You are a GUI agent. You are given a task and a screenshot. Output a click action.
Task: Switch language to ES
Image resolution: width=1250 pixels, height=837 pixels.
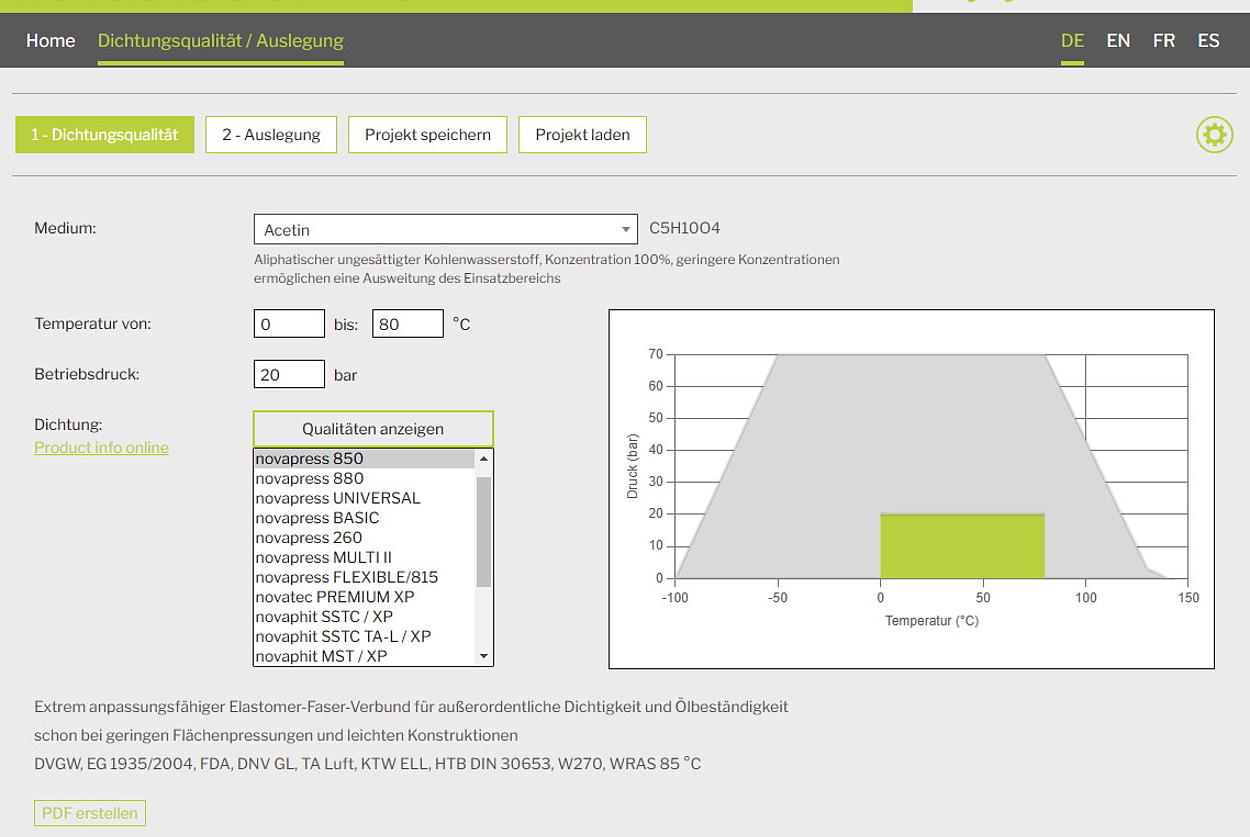click(x=1209, y=41)
